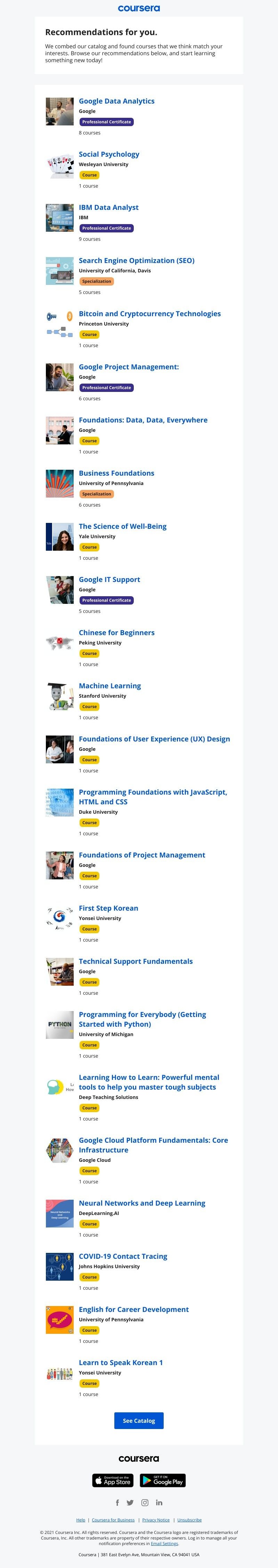278x1568 pixels.
Task: Open the Help footer link
Action: pos(80,1520)
